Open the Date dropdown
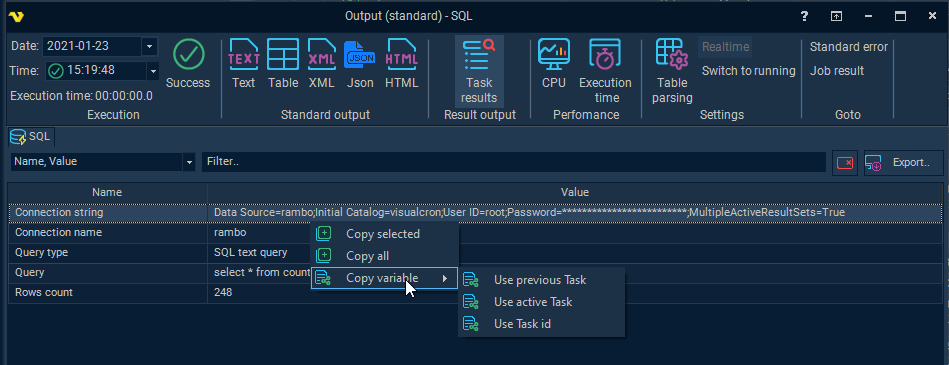 pyautogui.click(x=149, y=46)
